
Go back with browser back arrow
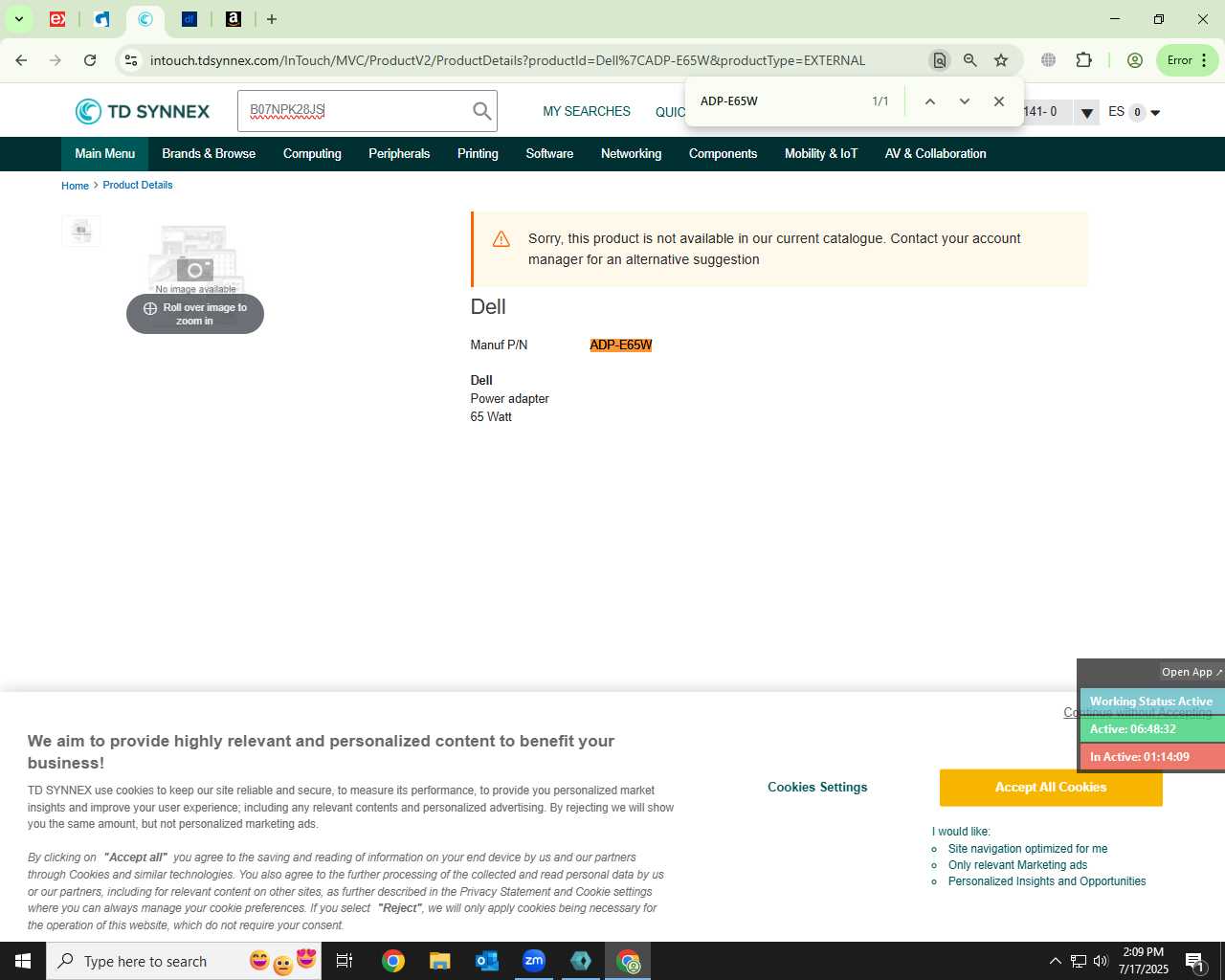21,60
